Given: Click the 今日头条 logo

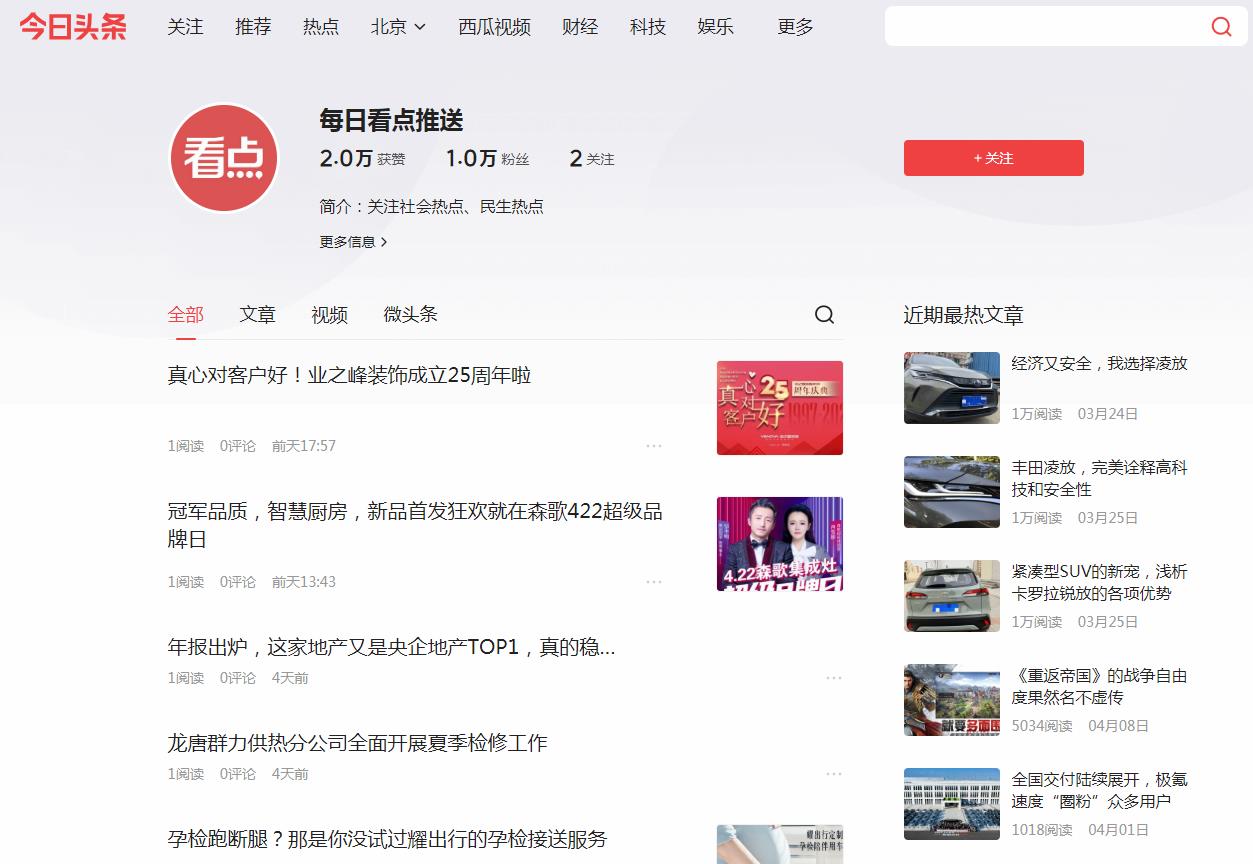Looking at the screenshot, I should [x=73, y=27].
